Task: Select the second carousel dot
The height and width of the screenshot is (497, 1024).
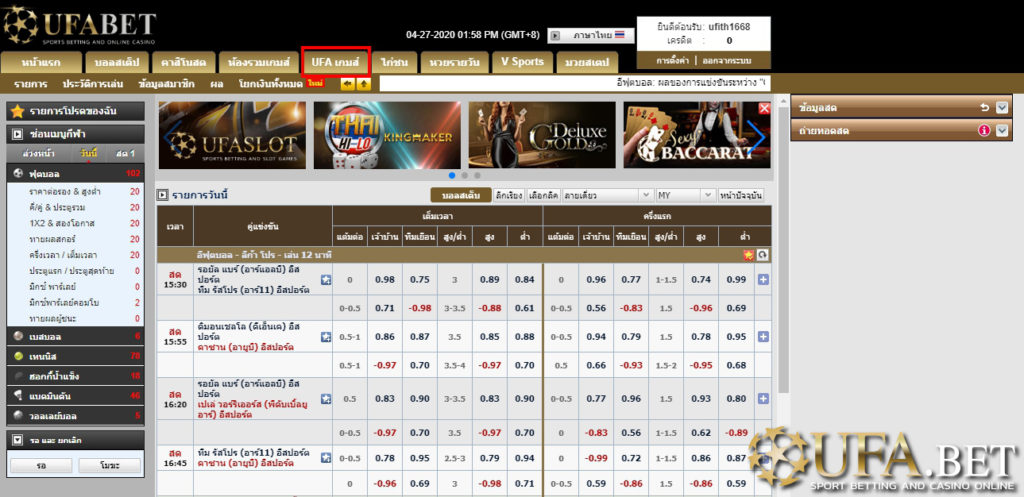Action: [464, 175]
